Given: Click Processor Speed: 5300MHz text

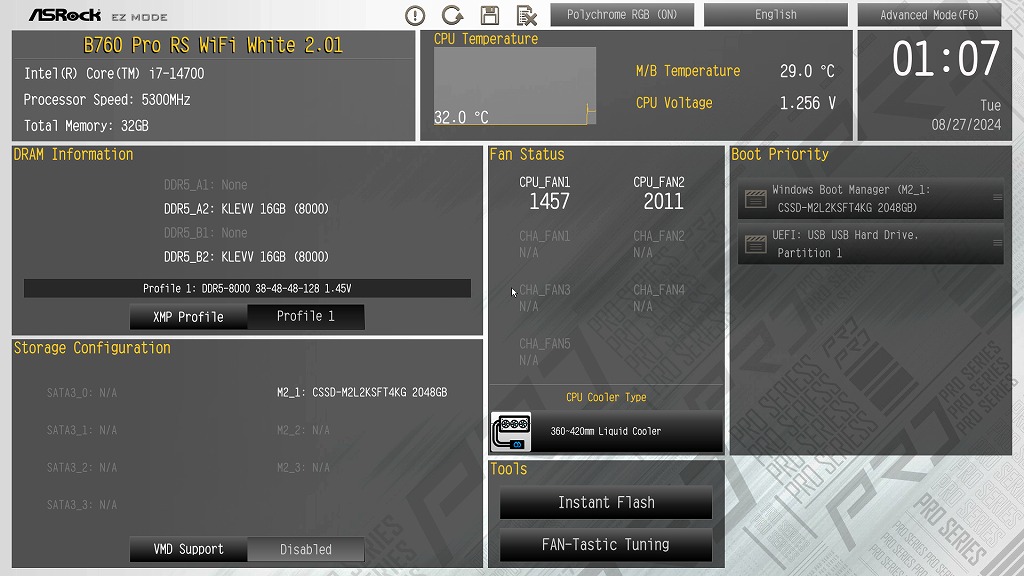Looking at the screenshot, I should pos(107,100).
